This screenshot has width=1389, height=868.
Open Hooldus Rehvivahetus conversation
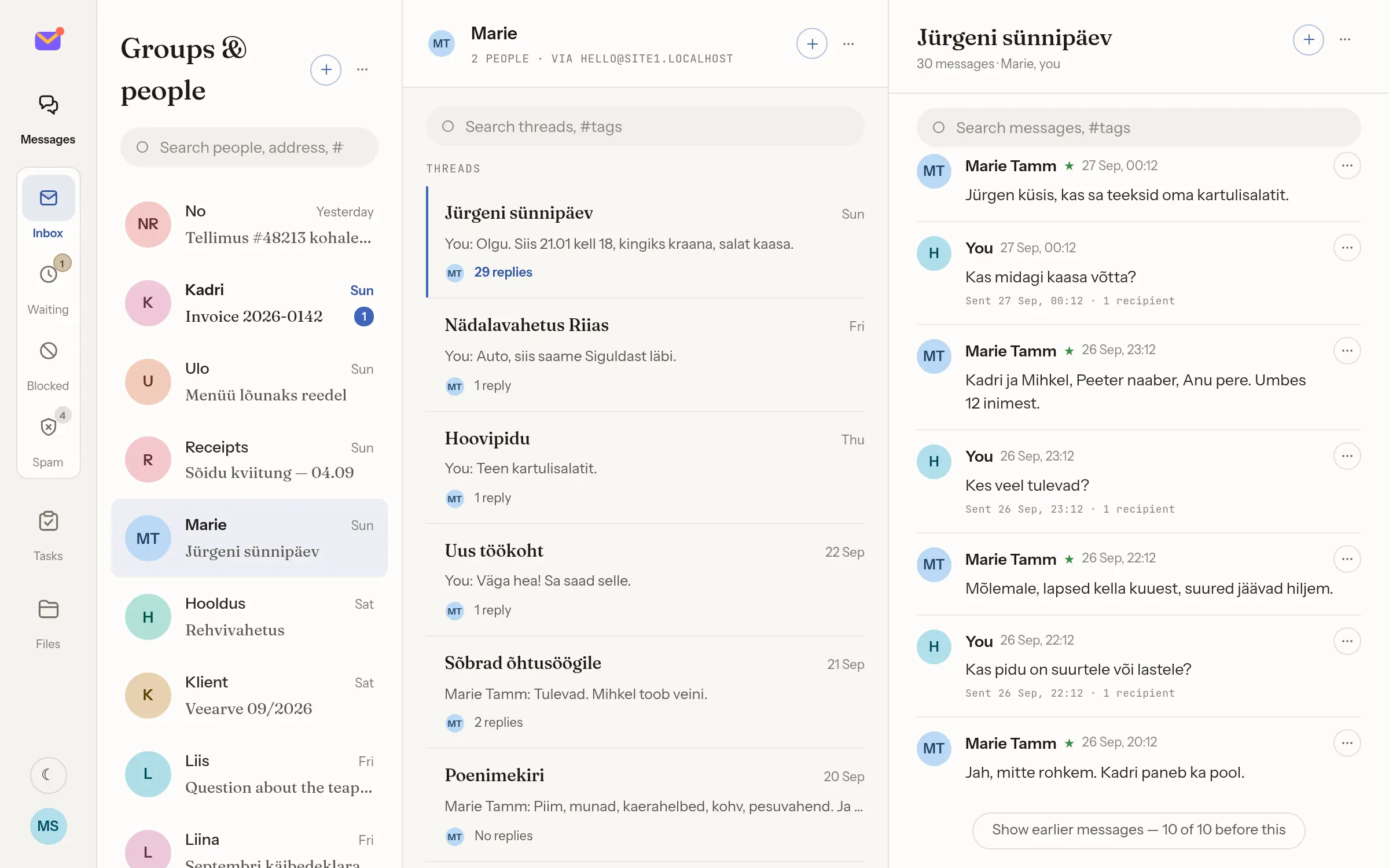click(249, 617)
